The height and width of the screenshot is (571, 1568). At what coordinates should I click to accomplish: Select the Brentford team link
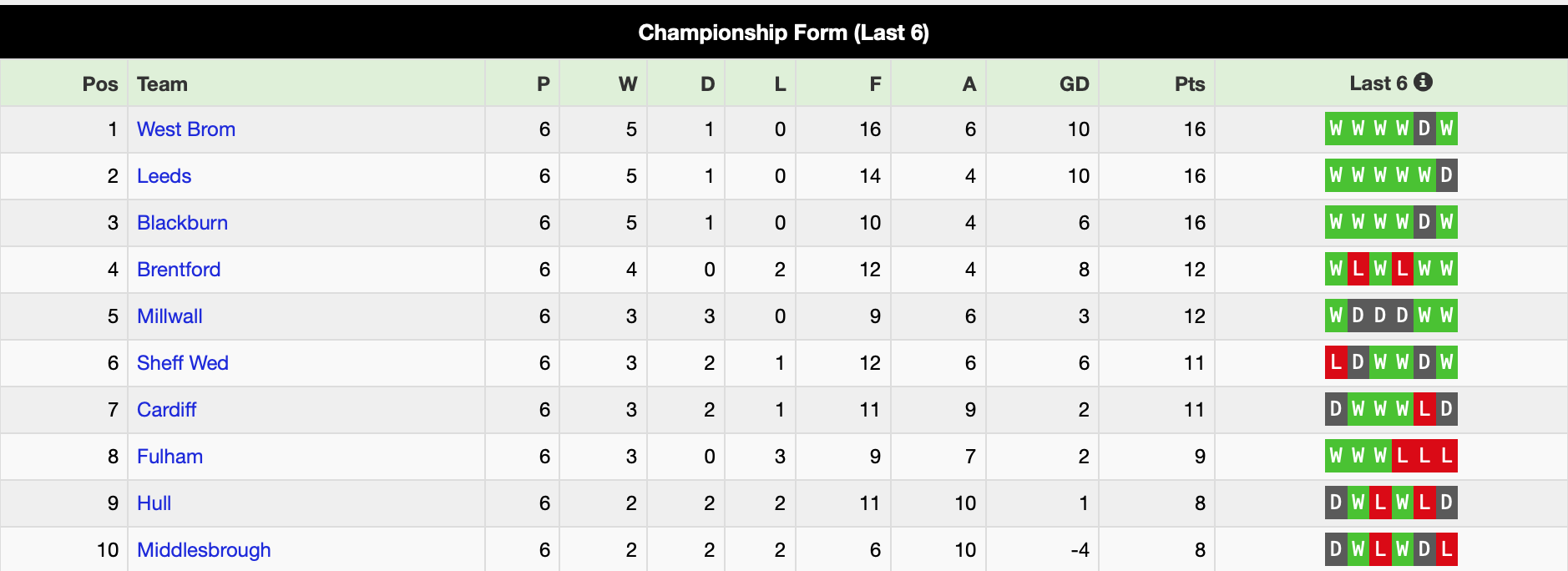(x=179, y=270)
